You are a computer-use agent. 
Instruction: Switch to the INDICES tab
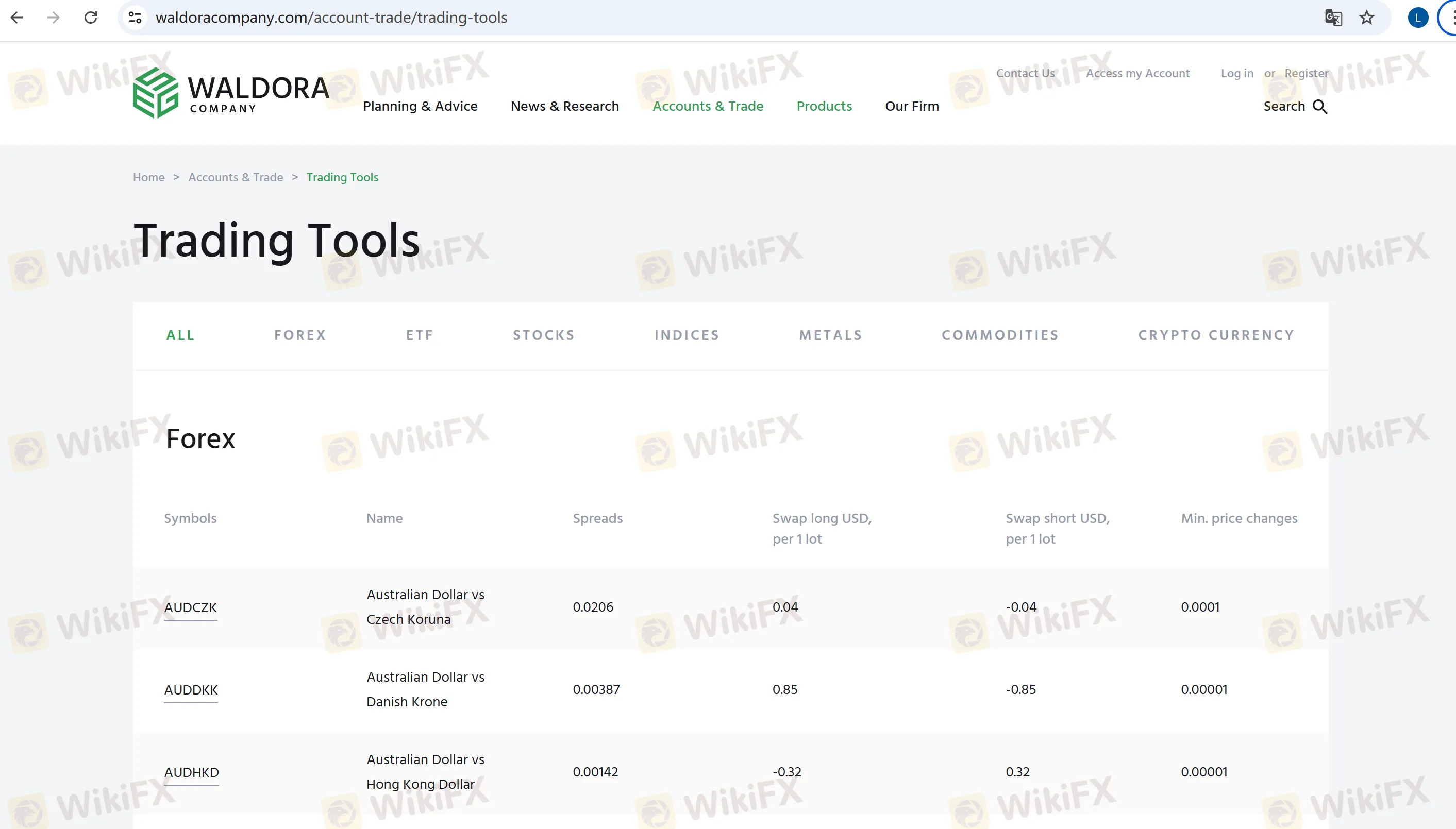(687, 335)
